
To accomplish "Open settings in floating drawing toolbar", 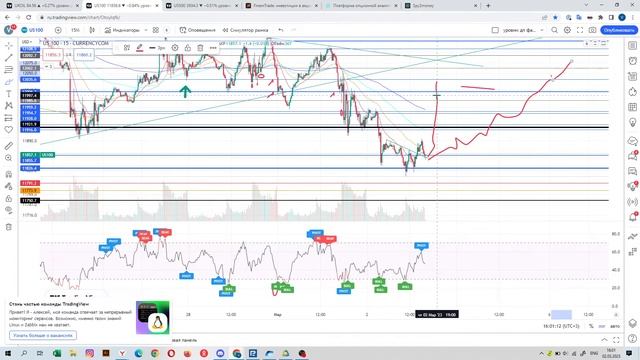I will click(175, 48).
